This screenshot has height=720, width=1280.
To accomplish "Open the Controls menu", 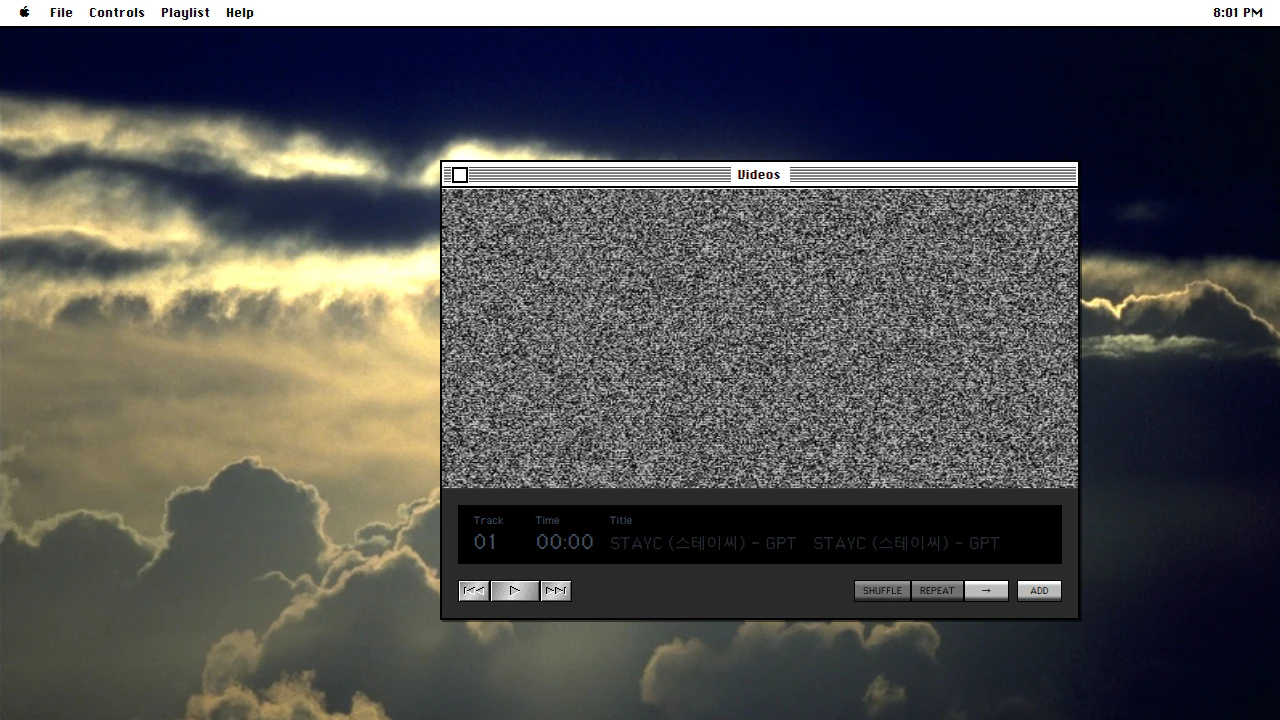I will click(x=117, y=12).
